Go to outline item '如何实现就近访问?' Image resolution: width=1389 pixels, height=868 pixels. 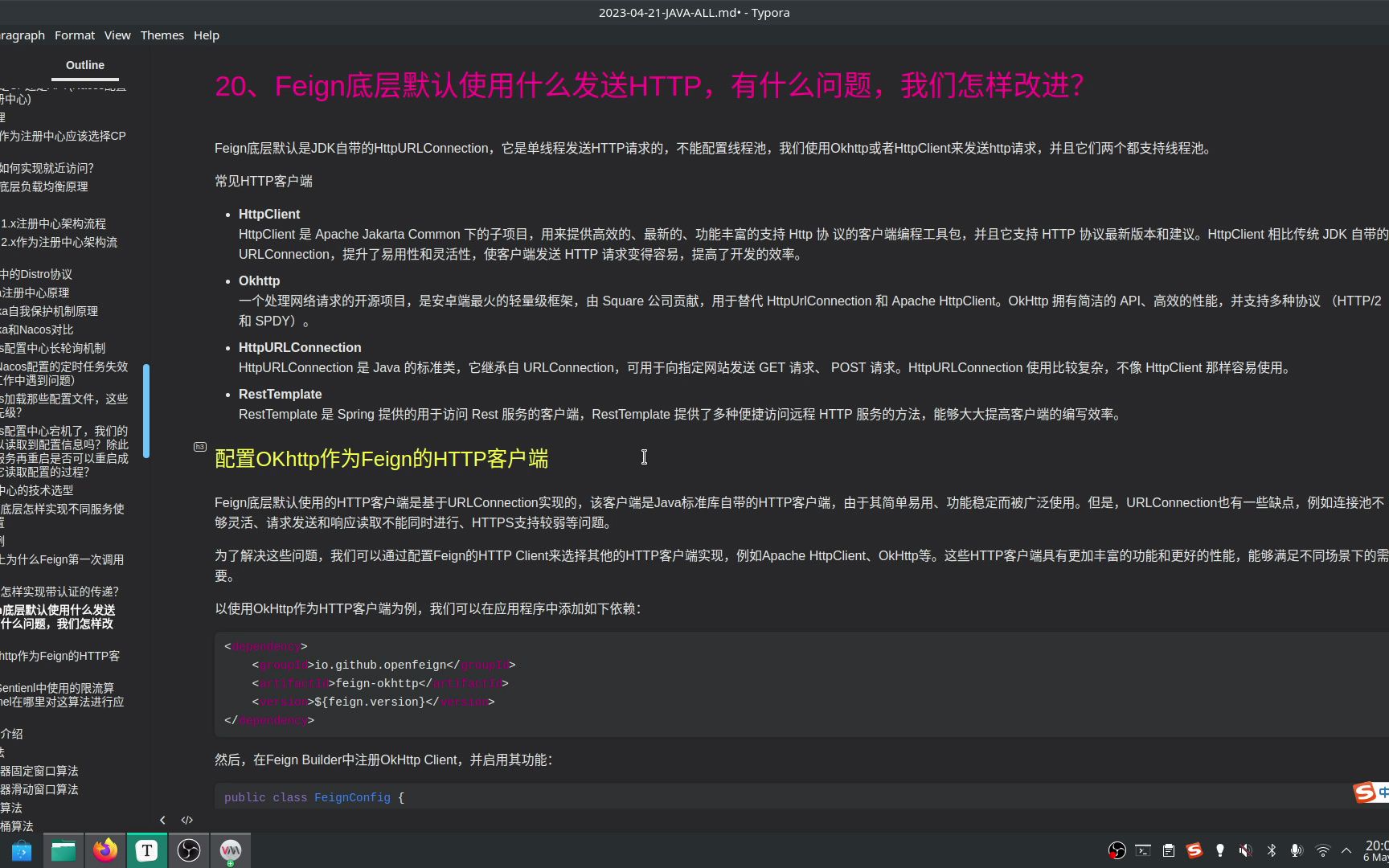[x=47, y=168]
